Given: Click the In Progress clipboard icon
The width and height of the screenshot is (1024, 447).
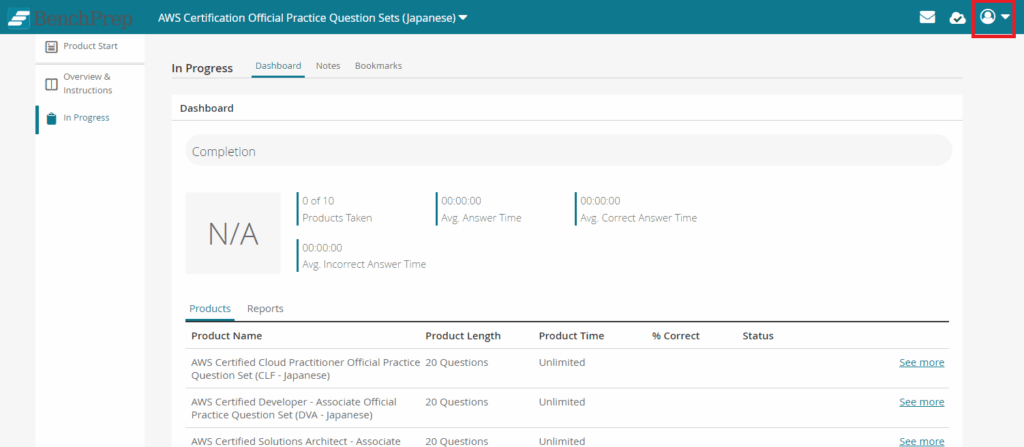Looking at the screenshot, I should coord(51,118).
